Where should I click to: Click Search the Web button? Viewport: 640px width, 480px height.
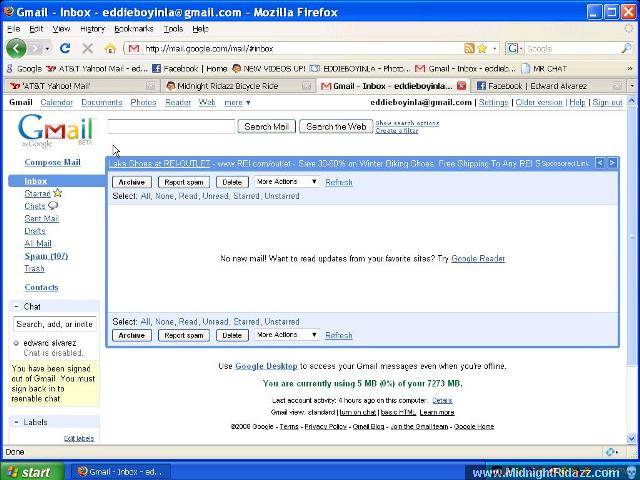click(x=336, y=127)
